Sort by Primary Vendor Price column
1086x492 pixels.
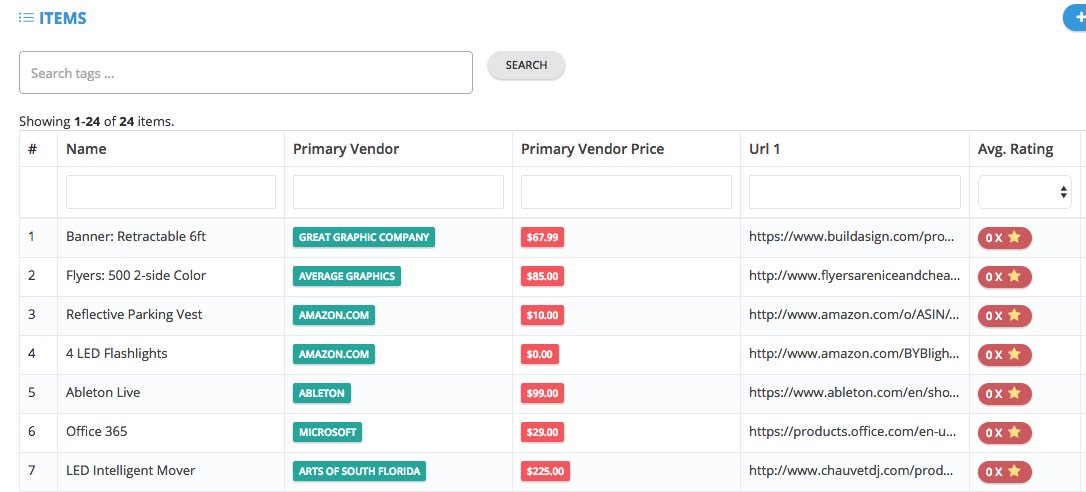tap(592, 149)
